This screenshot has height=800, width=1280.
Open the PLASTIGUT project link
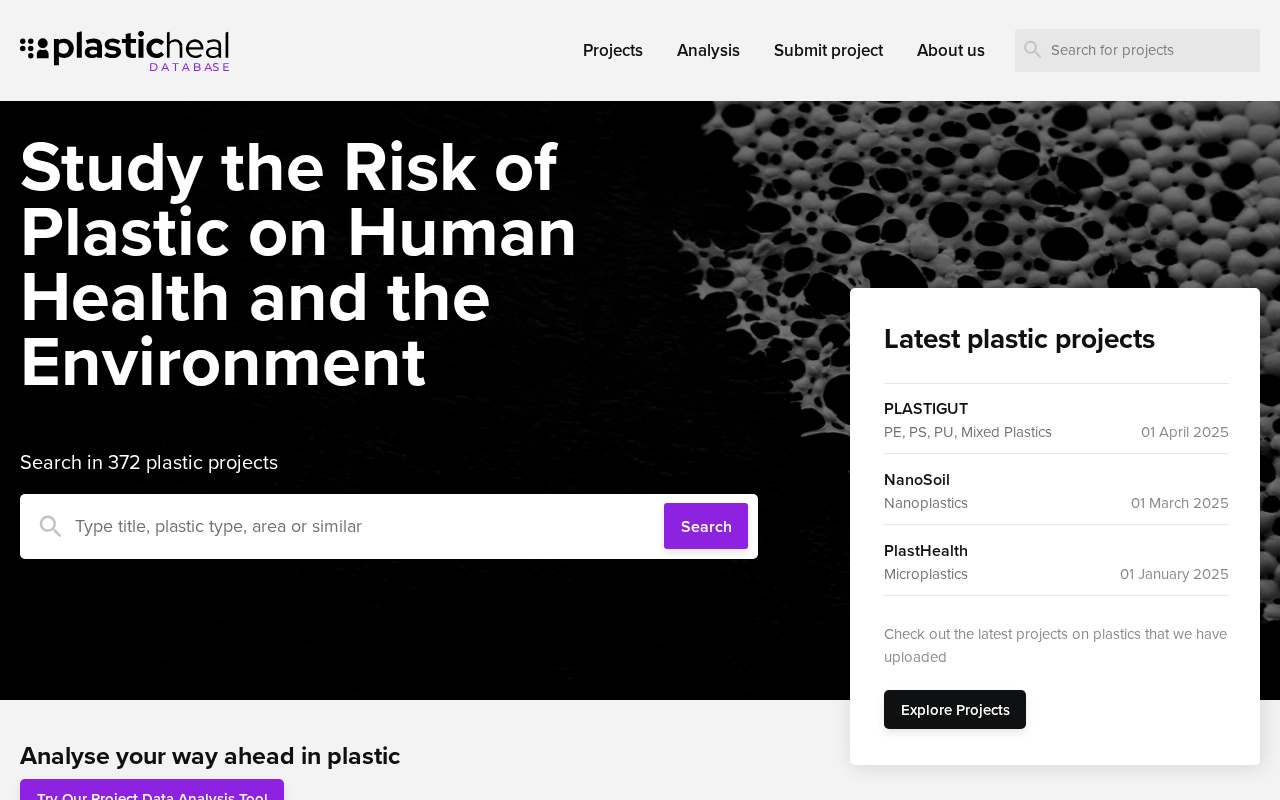[x=926, y=409]
